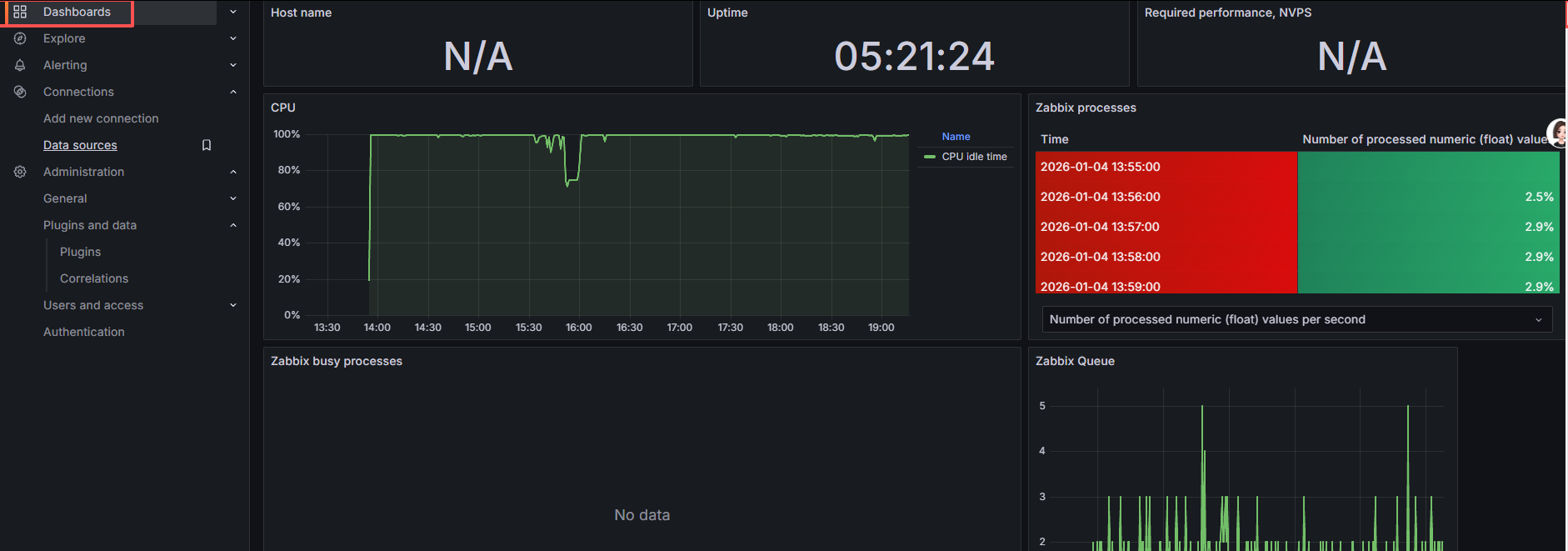Toggle CPU idle time legend series
Image resolution: width=1568 pixels, height=551 pixels.
point(974,157)
